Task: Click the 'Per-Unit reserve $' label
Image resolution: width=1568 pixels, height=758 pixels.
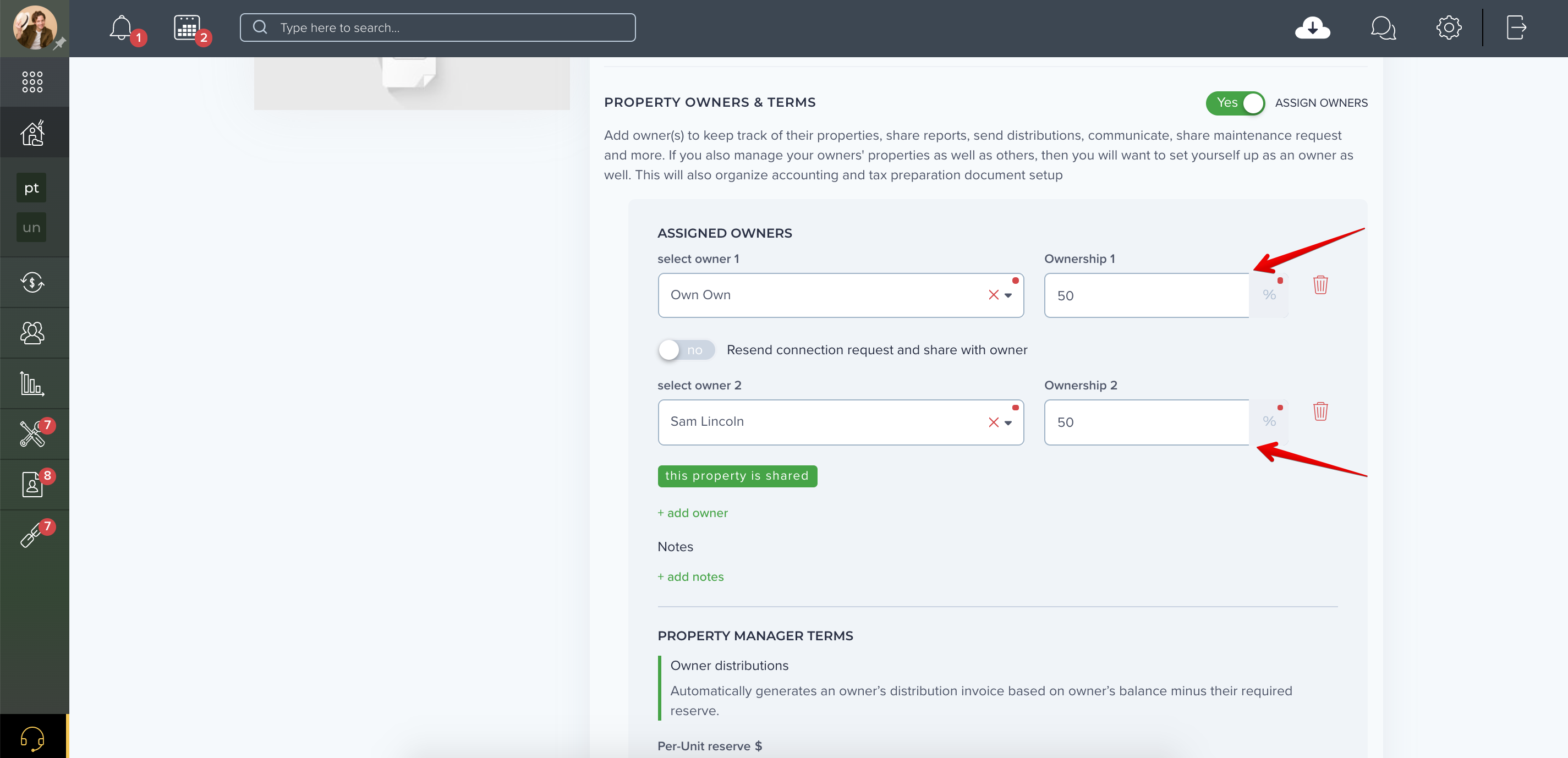Action: 709,746
